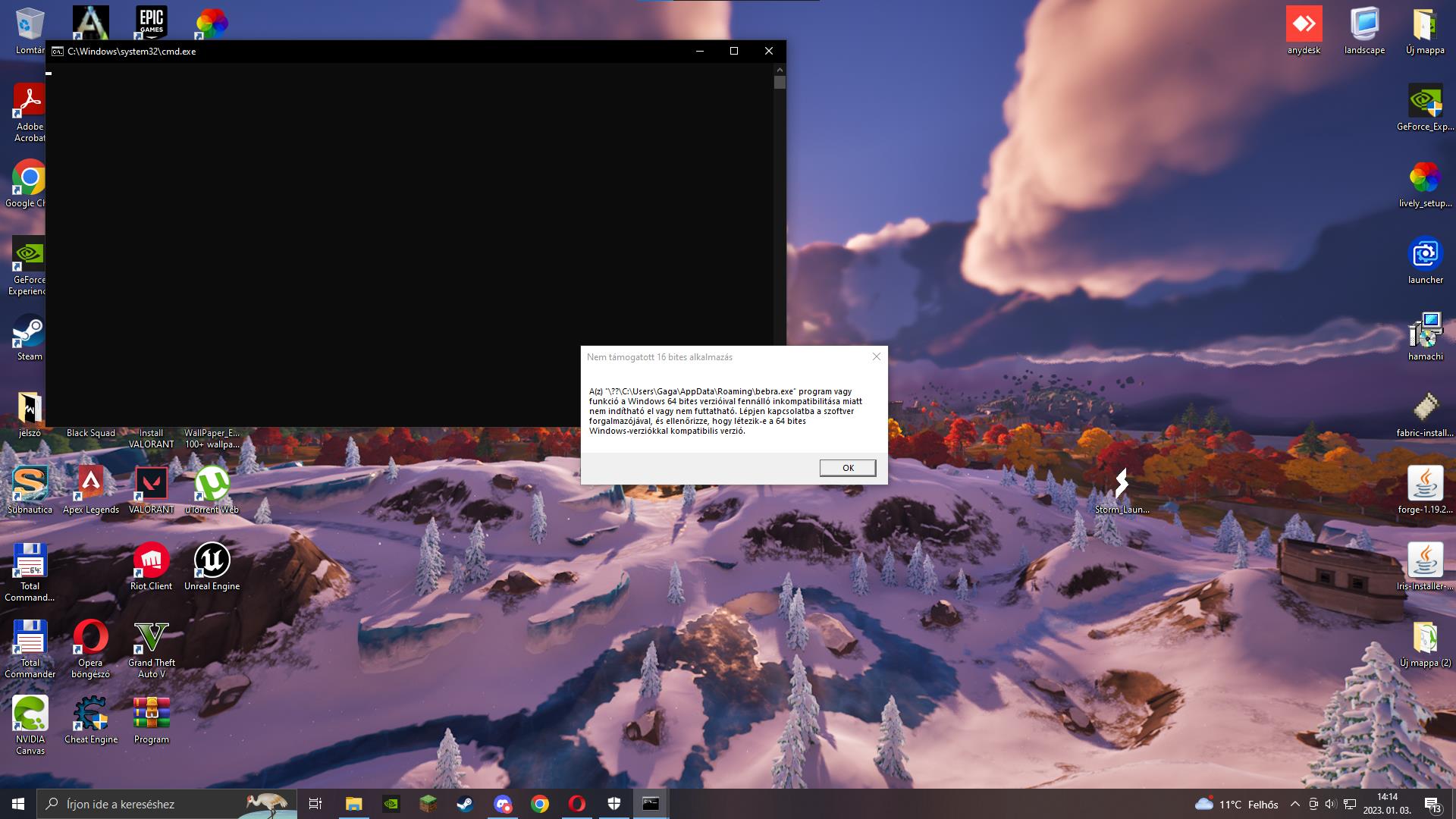Open Grand Theft Auto V shortcut
Image resolution: width=1456 pixels, height=819 pixels.
point(151,638)
